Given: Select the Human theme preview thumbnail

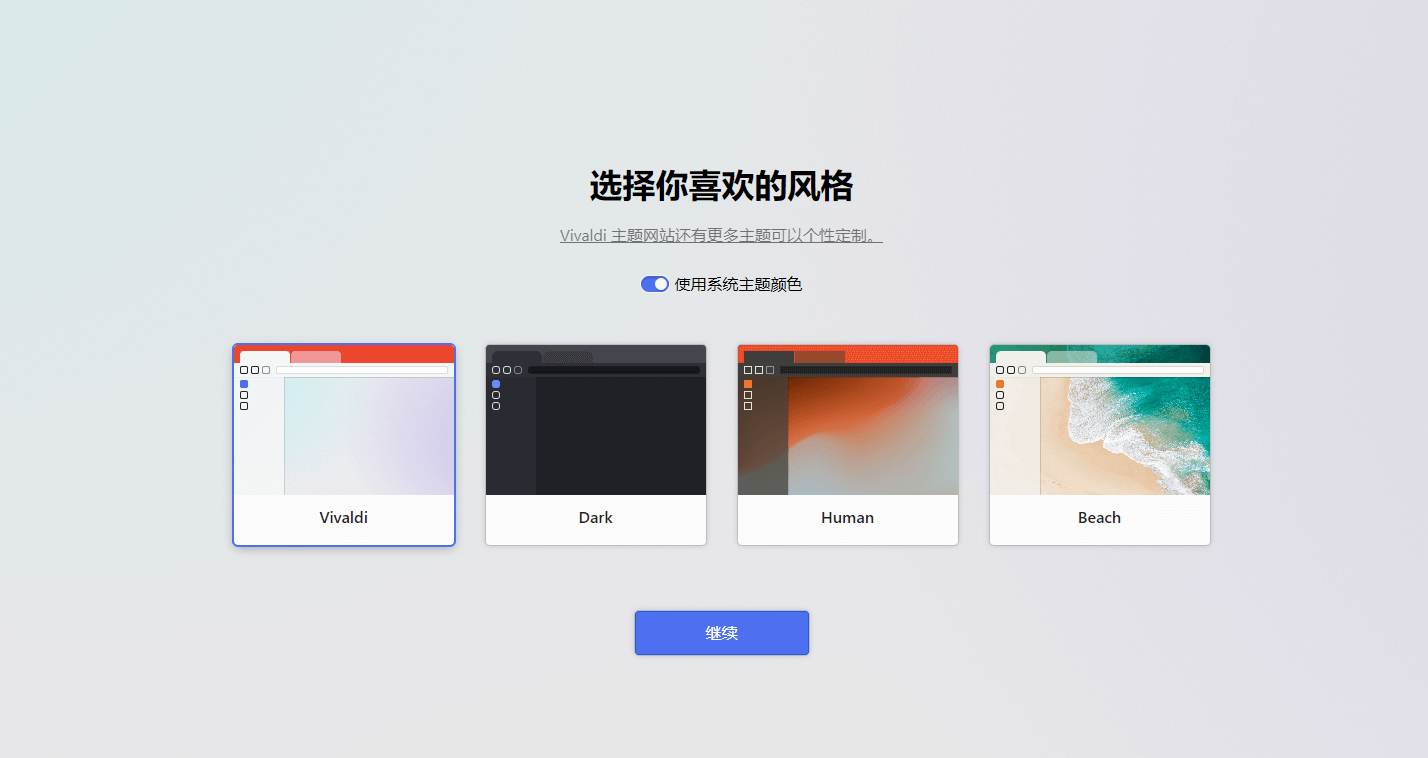Looking at the screenshot, I should pyautogui.click(x=848, y=420).
